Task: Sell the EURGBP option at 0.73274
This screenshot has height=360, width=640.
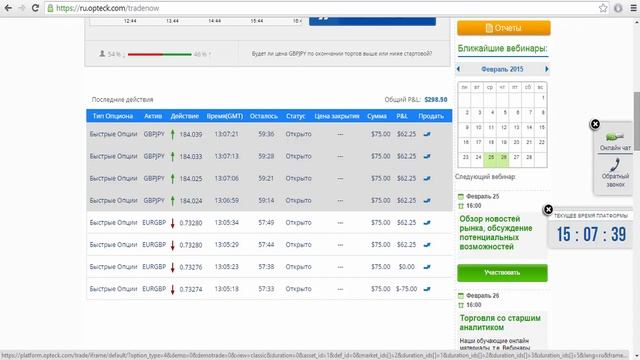Action: [x=427, y=289]
